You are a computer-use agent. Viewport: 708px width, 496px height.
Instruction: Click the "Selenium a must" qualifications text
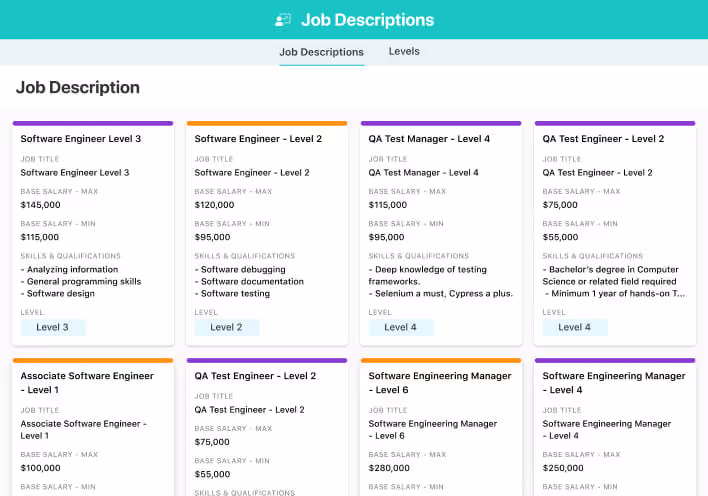440,293
